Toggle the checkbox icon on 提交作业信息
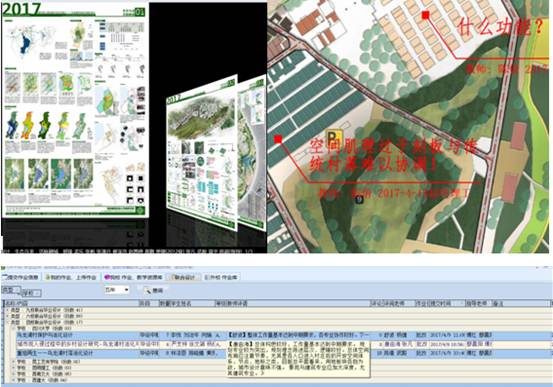Screen dimensions: 553x387 5,277
